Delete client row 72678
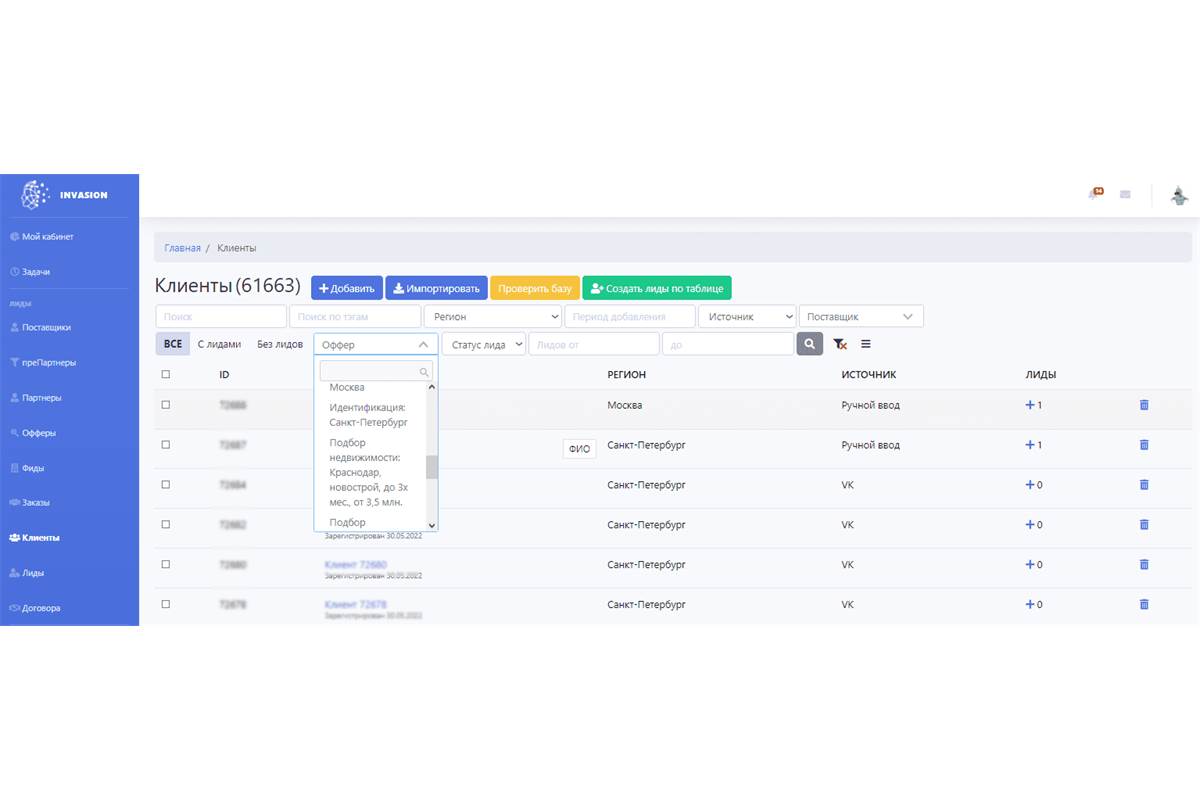The width and height of the screenshot is (1200, 800). point(1144,605)
